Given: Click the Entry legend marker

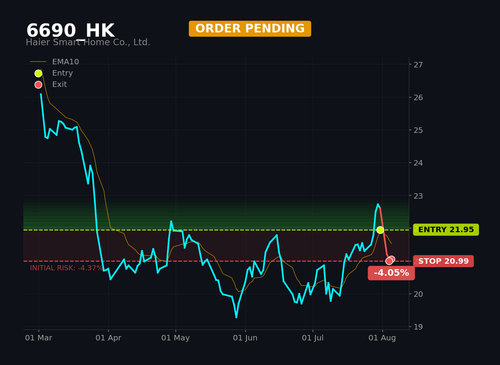Looking at the screenshot, I should (x=38, y=73).
